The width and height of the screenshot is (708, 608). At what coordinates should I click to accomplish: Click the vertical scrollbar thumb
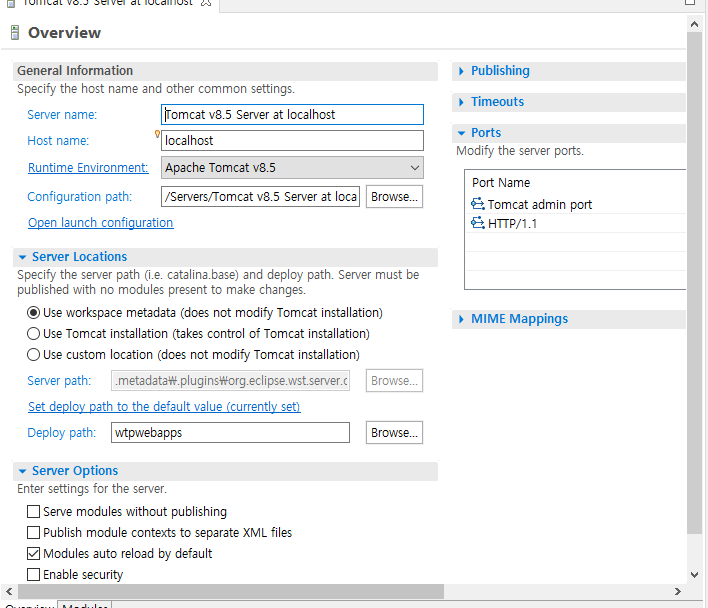click(694, 283)
